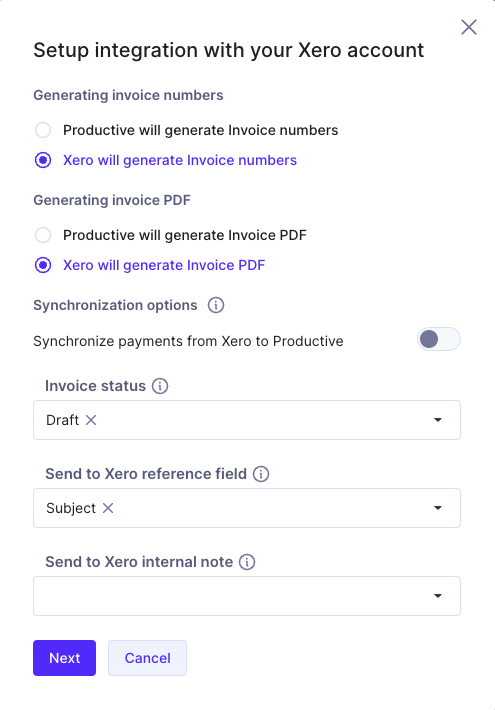
Task: Clear the Subject value using its X
Action: 108,508
